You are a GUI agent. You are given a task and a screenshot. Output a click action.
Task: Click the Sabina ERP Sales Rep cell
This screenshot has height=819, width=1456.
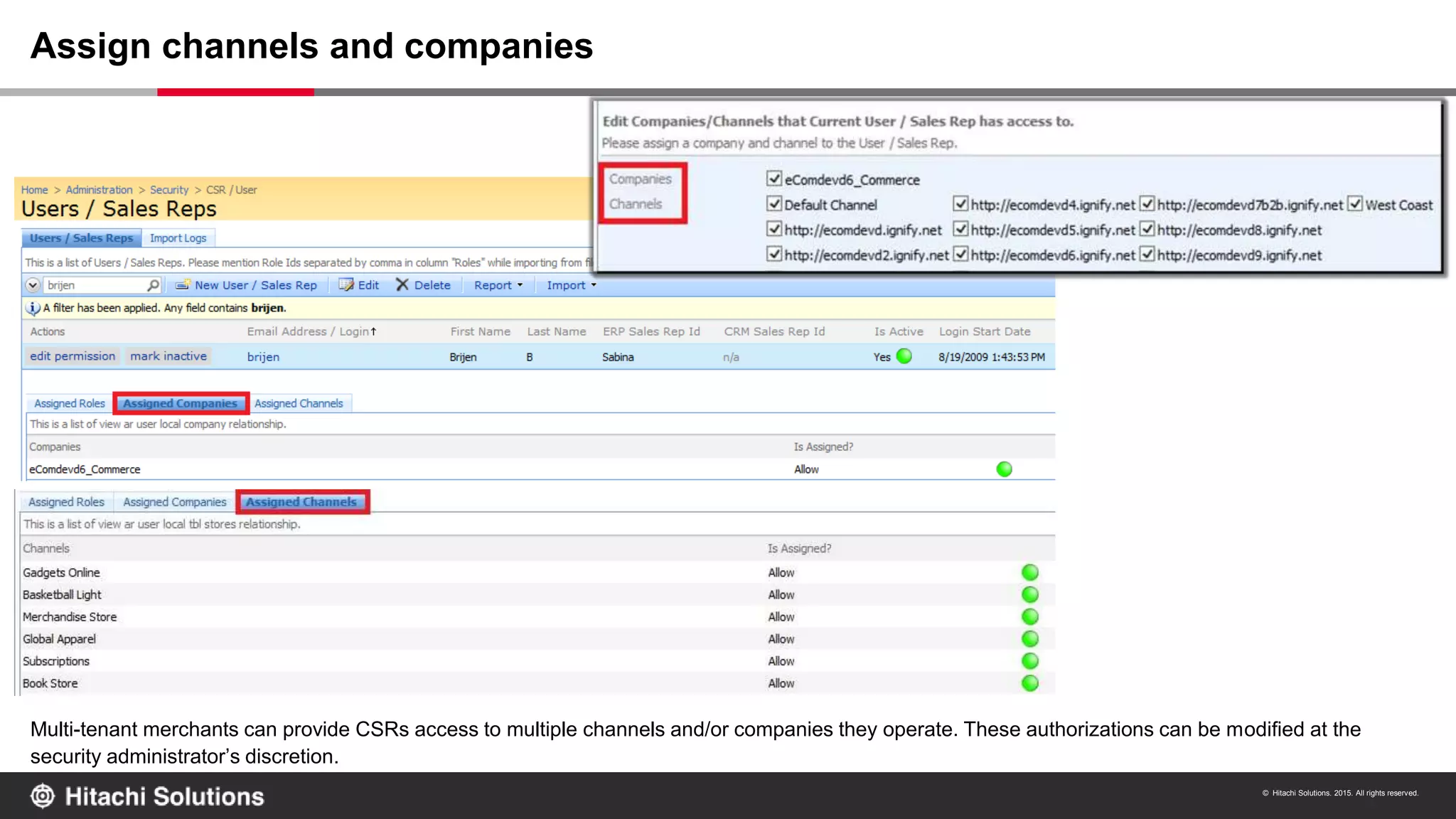618,357
